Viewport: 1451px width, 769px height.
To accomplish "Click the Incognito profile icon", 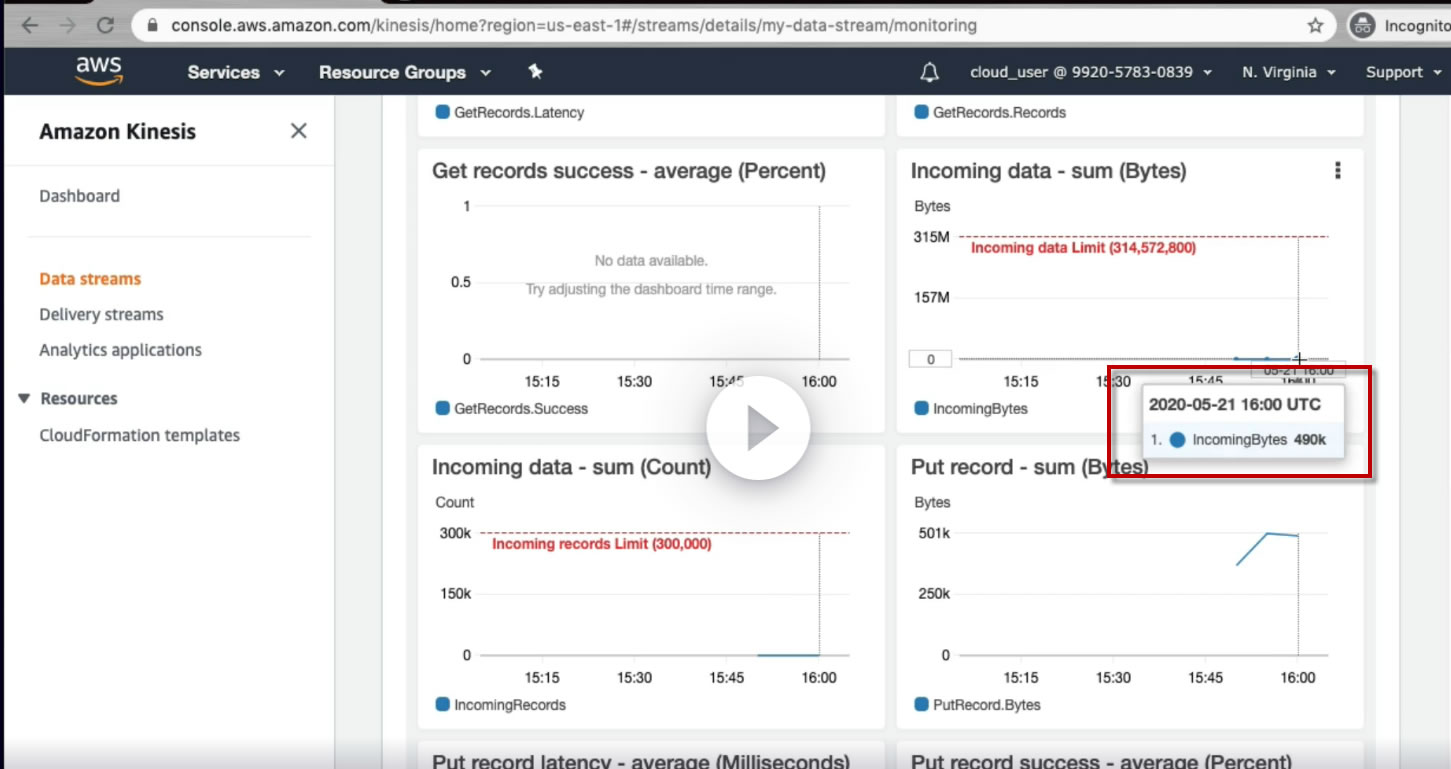I will coord(1361,26).
